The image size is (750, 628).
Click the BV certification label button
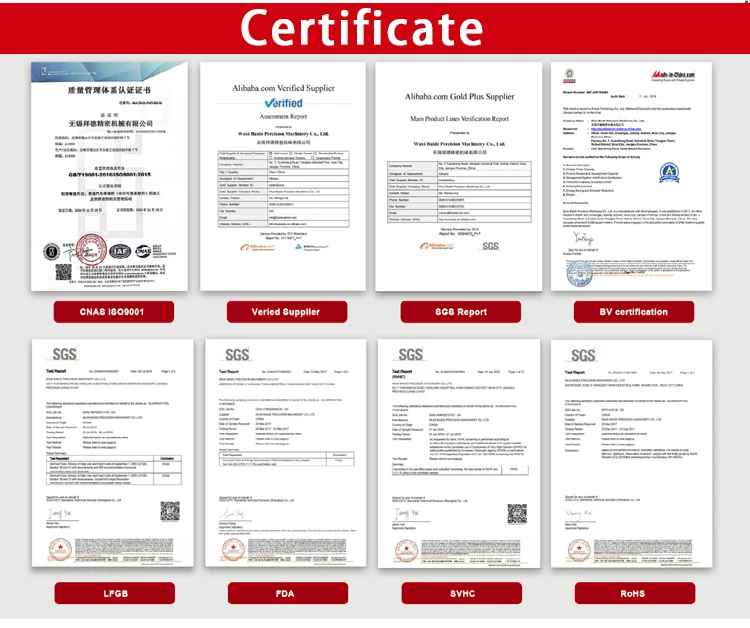[x=634, y=312]
